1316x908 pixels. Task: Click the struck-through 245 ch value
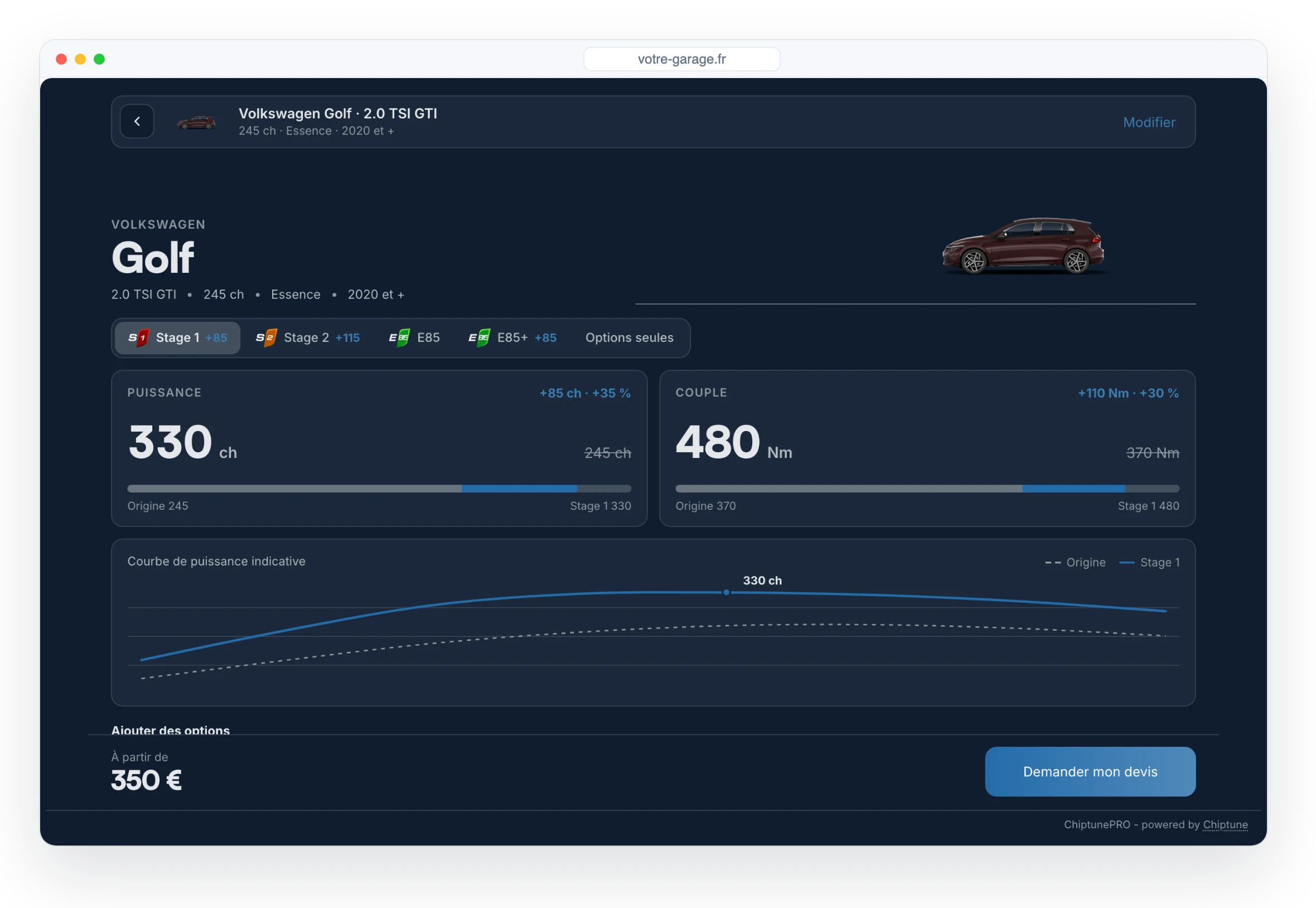[x=607, y=453]
